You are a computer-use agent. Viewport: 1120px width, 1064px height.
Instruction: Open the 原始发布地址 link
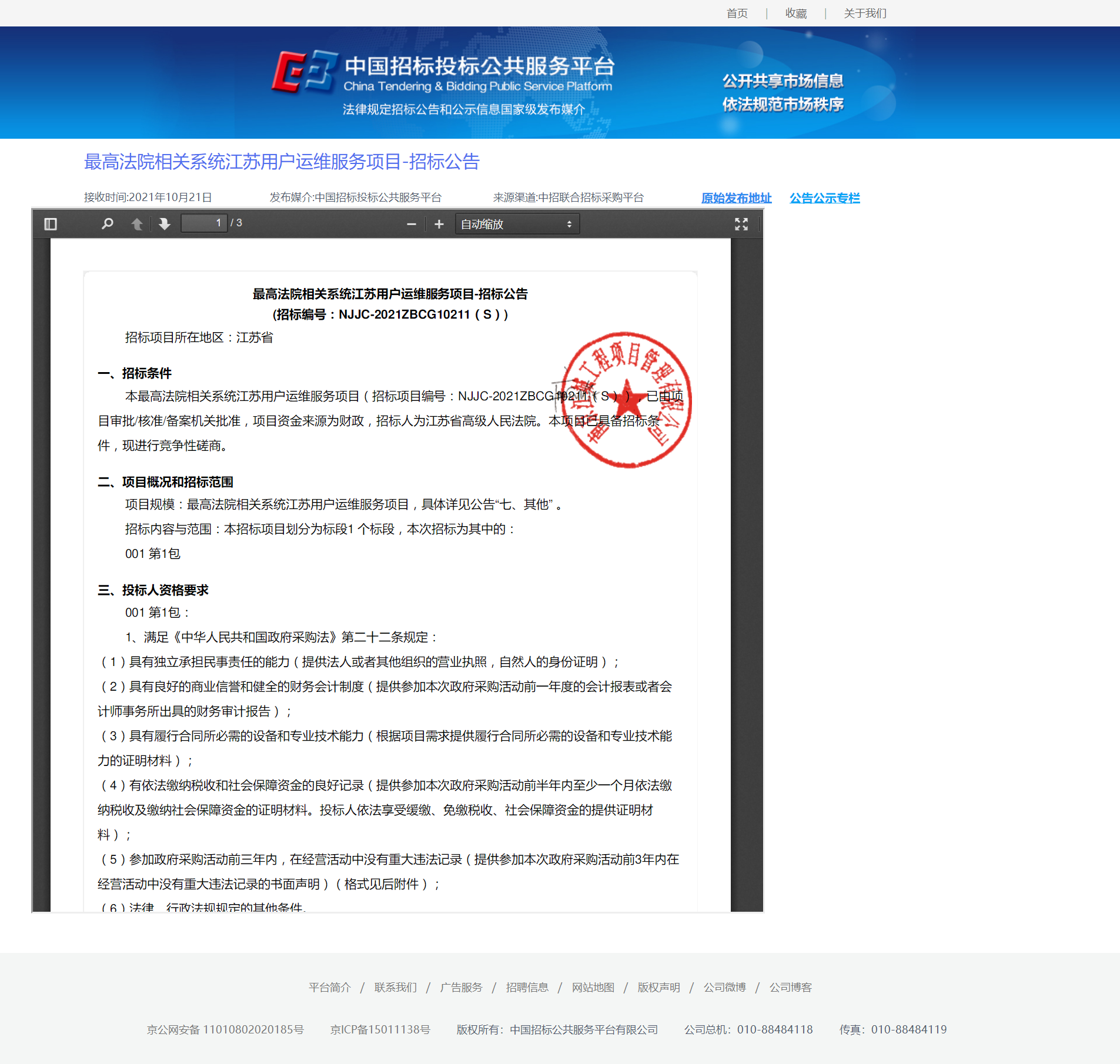[736, 198]
